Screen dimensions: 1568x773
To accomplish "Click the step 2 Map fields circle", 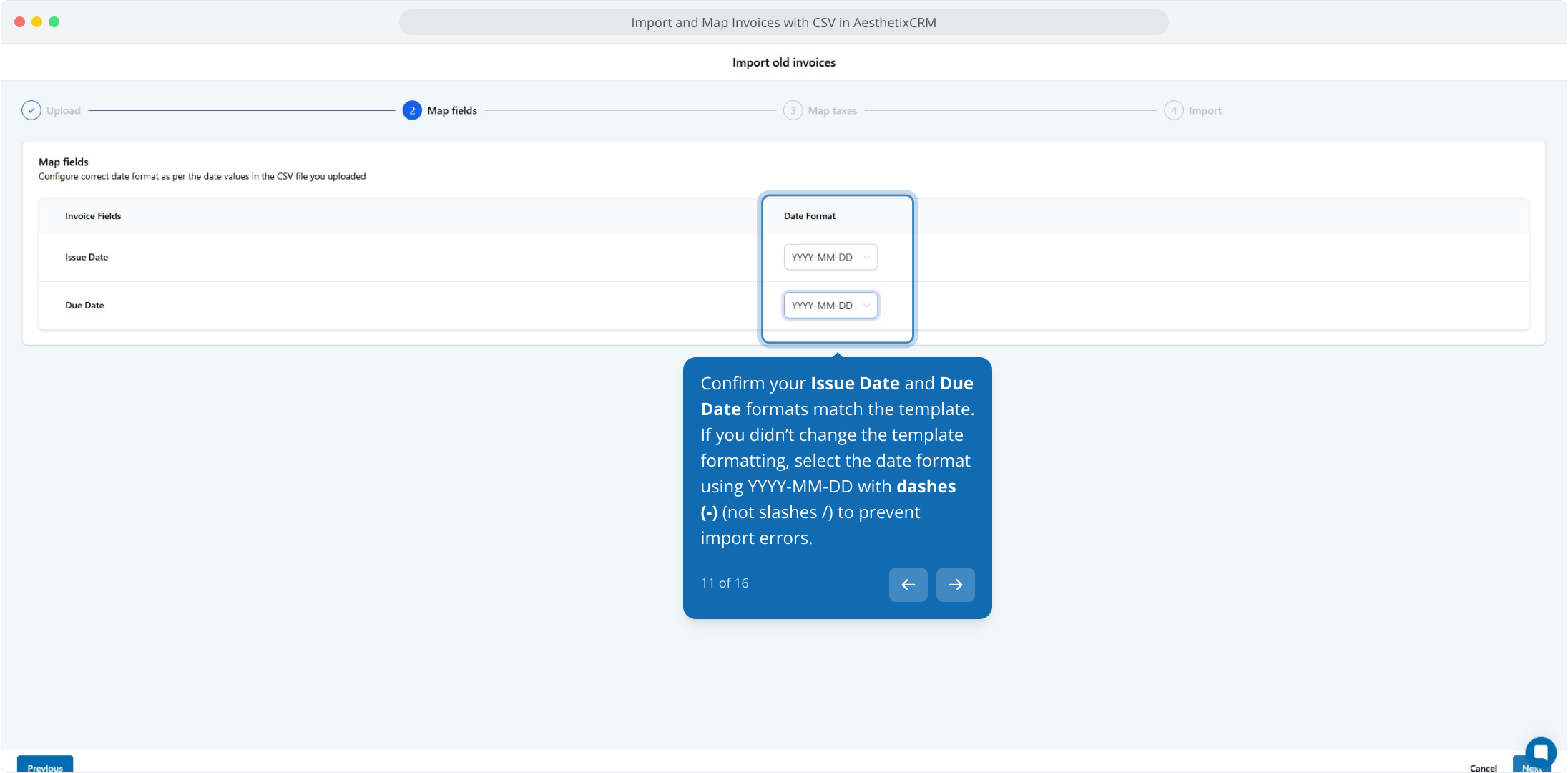I will click(x=412, y=110).
